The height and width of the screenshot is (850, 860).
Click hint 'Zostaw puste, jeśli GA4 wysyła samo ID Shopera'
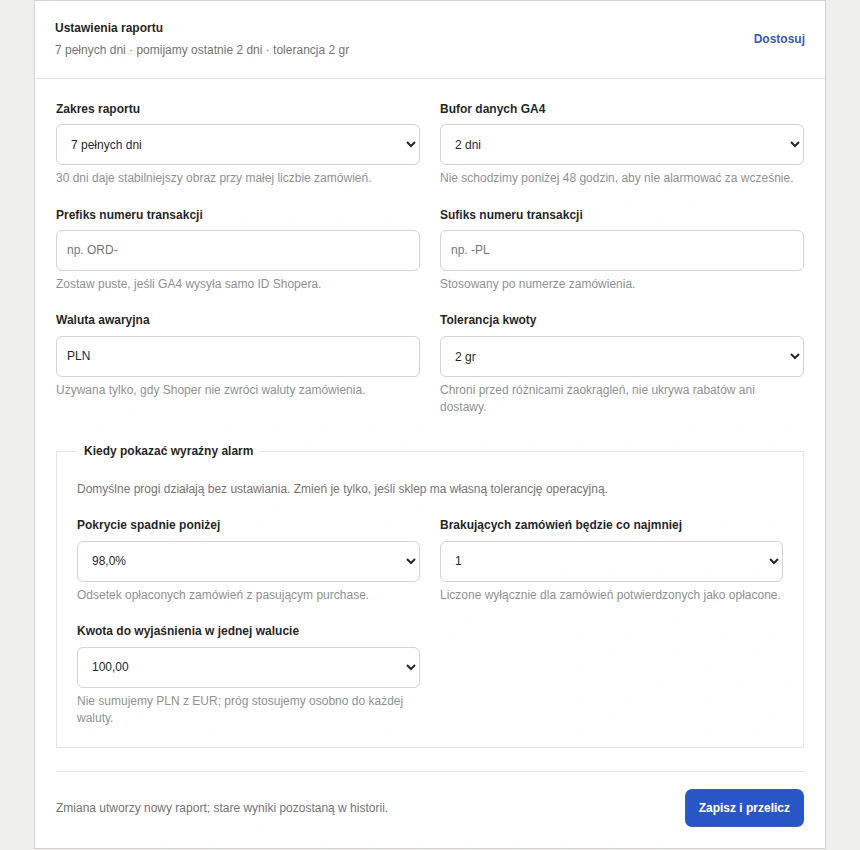[x=188, y=284]
